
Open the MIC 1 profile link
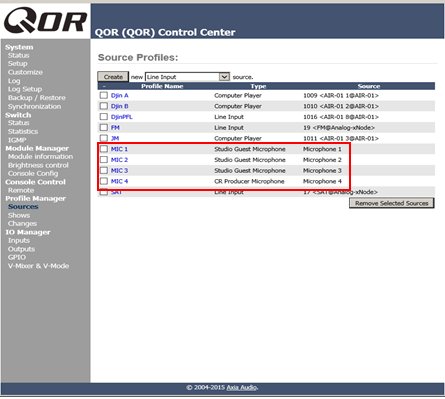[119, 149]
